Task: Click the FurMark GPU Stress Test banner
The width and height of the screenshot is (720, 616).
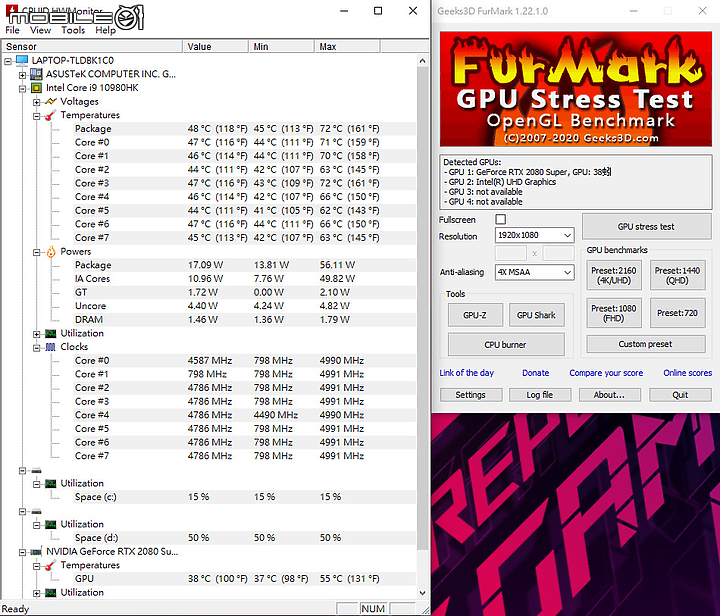Action: tap(576, 89)
